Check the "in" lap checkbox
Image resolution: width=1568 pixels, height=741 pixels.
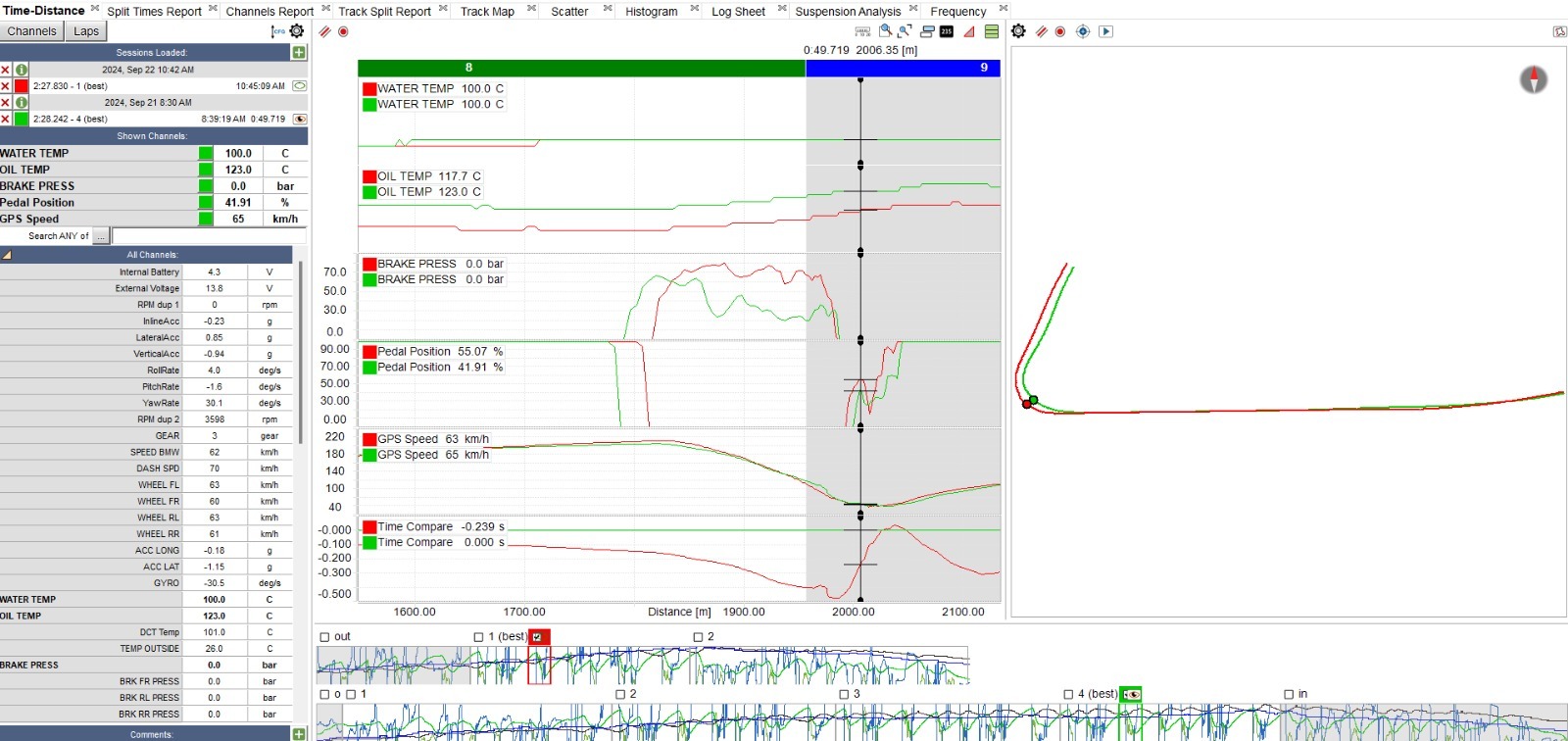pyautogui.click(x=1289, y=694)
